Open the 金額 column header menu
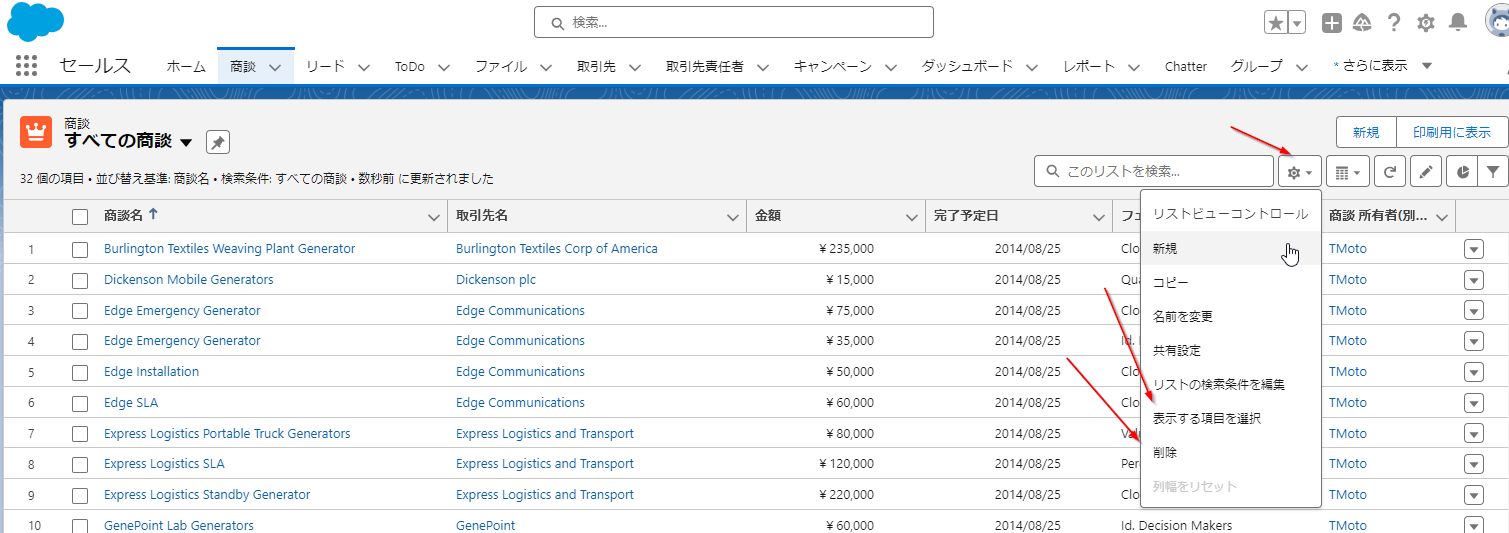Image resolution: width=1509 pixels, height=533 pixels. click(x=912, y=217)
